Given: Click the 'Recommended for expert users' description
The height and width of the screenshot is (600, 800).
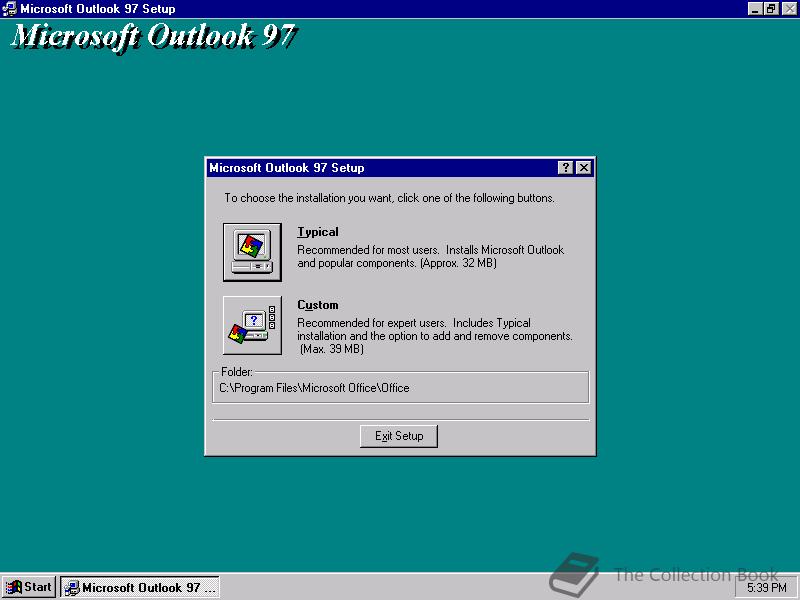Looking at the screenshot, I should pyautogui.click(x=435, y=336).
